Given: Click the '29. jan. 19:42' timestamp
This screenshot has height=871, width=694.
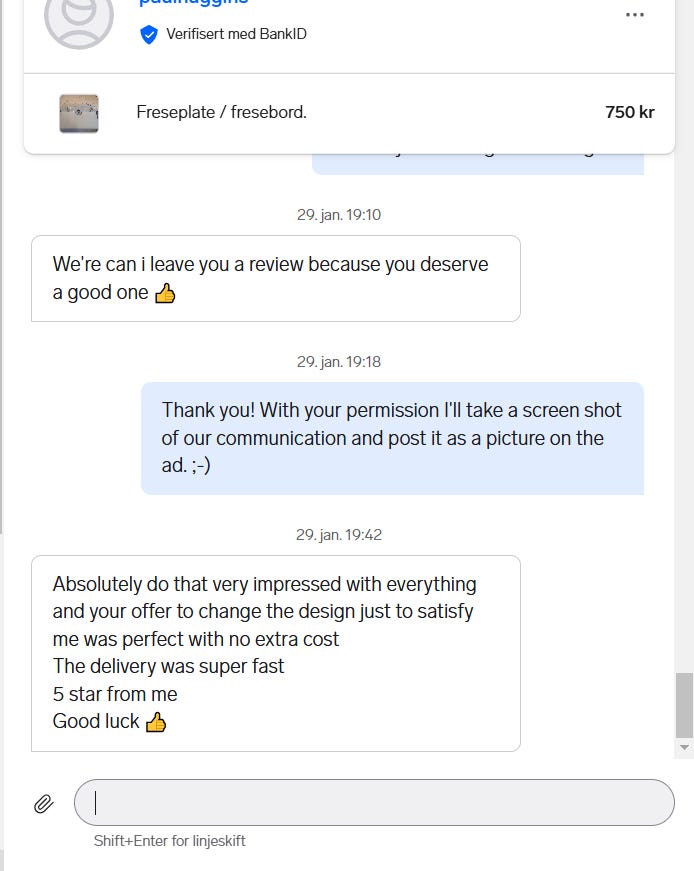Looking at the screenshot, I should [x=339, y=535].
